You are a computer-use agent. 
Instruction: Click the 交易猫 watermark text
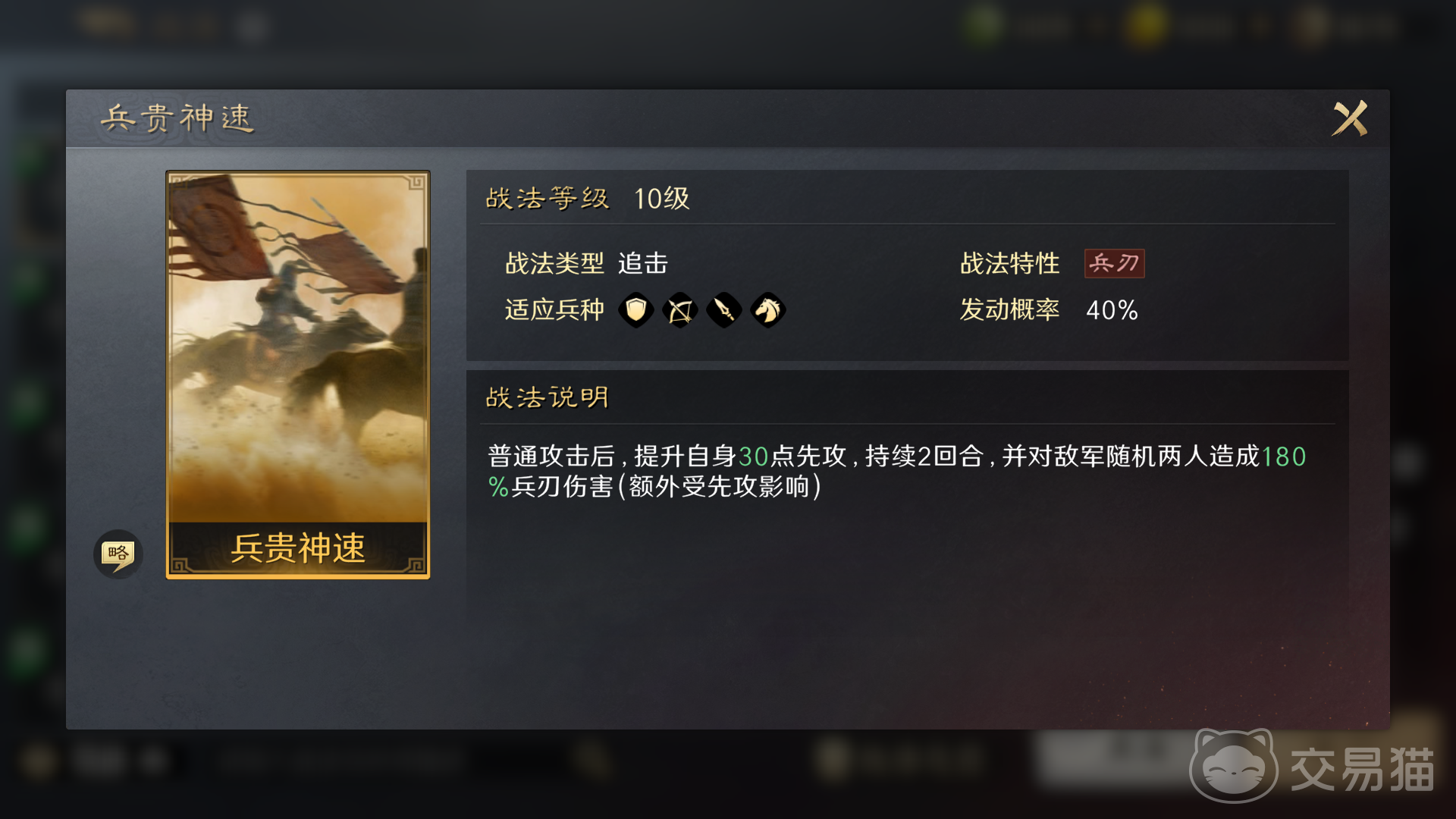pos(1362,770)
